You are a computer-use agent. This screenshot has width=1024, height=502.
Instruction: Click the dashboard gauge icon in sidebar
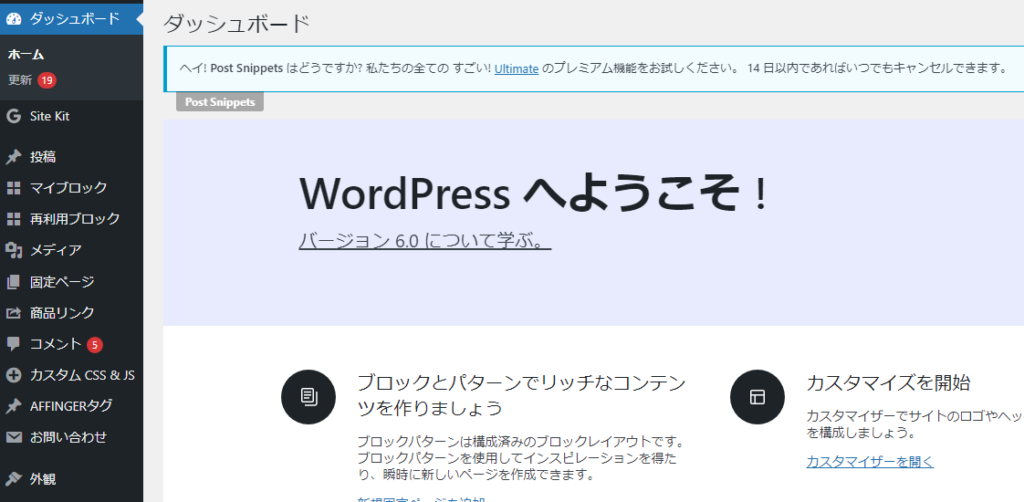pos(14,19)
